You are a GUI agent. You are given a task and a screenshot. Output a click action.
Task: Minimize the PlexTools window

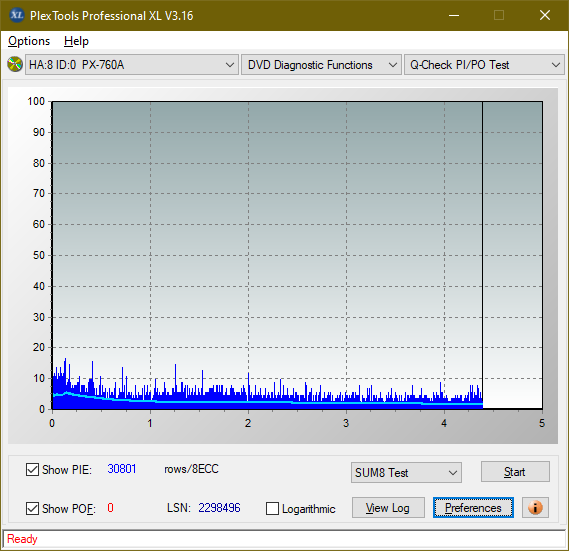click(454, 15)
